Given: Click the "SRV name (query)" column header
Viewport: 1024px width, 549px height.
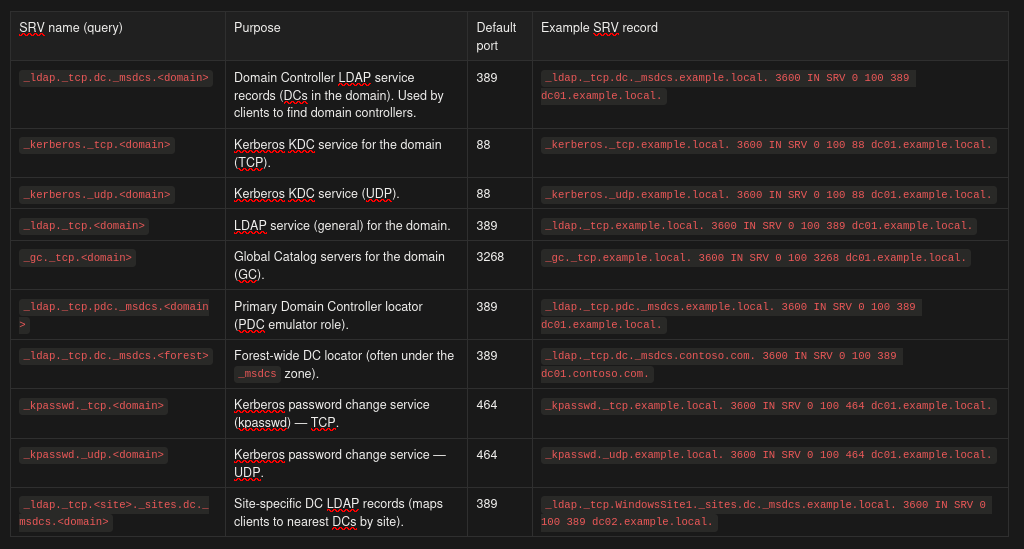Looking at the screenshot, I should pos(71,28).
